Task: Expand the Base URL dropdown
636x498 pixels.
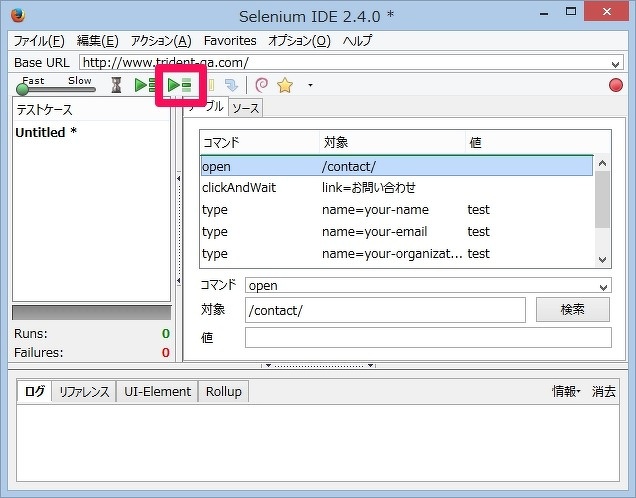Action: (x=615, y=63)
